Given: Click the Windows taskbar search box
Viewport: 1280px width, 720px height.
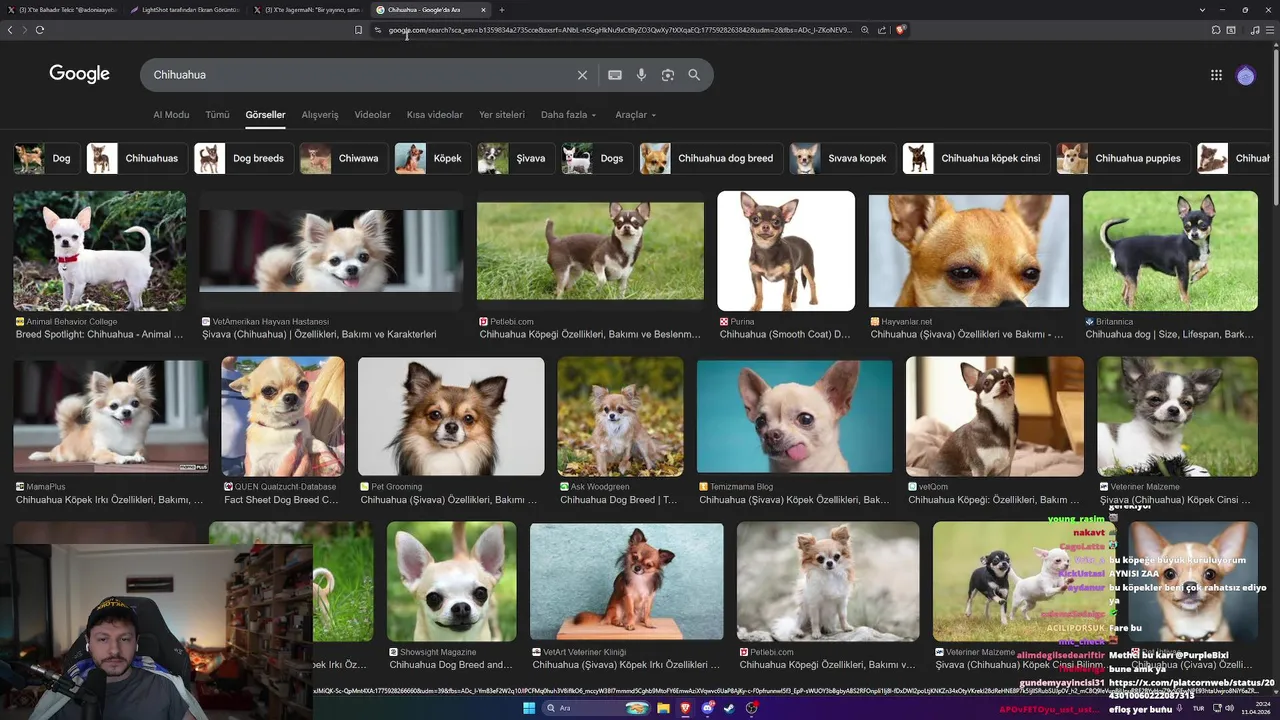Looking at the screenshot, I should click(x=596, y=708).
